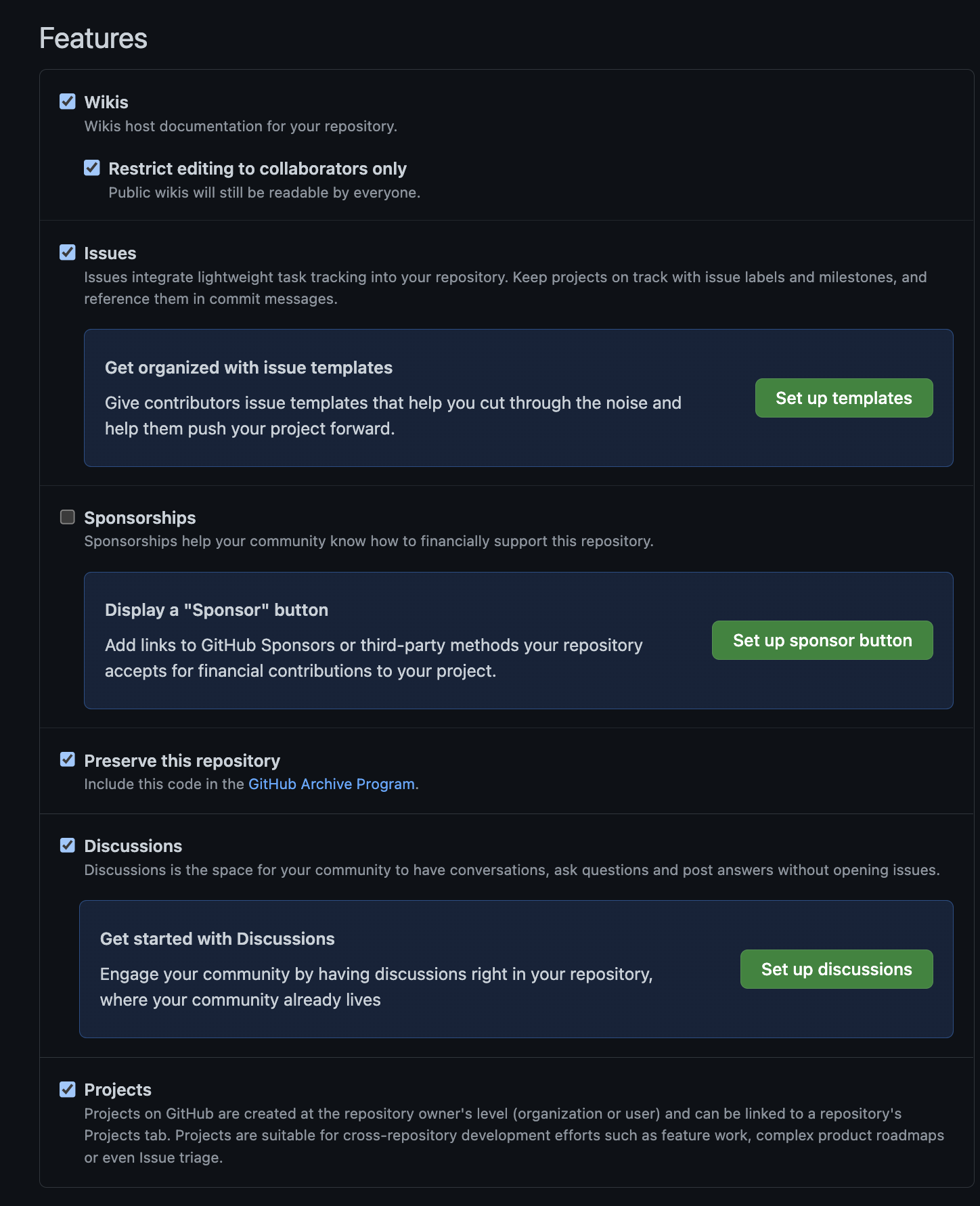The height and width of the screenshot is (1206, 980).
Task: Click the Projects label text
Action: 118,1090
